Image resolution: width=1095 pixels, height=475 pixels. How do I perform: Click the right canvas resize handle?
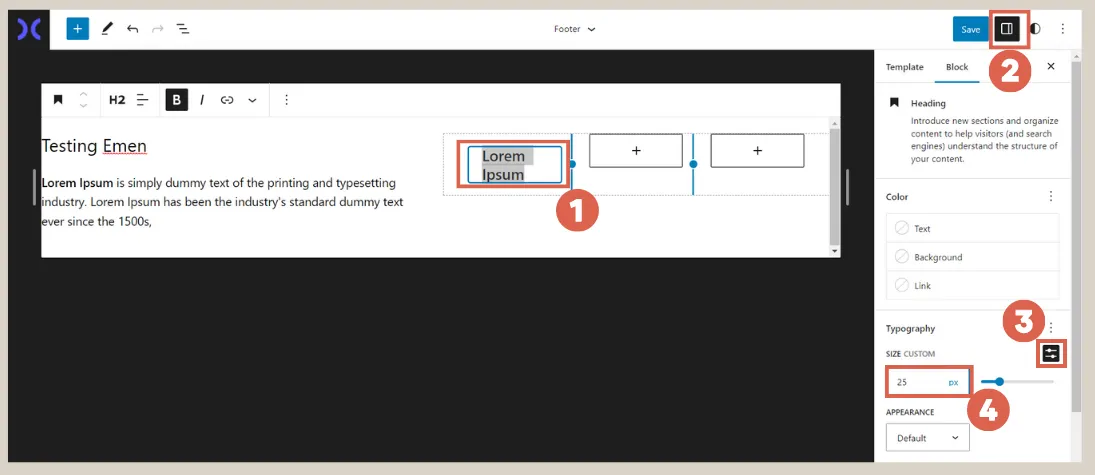(x=848, y=187)
